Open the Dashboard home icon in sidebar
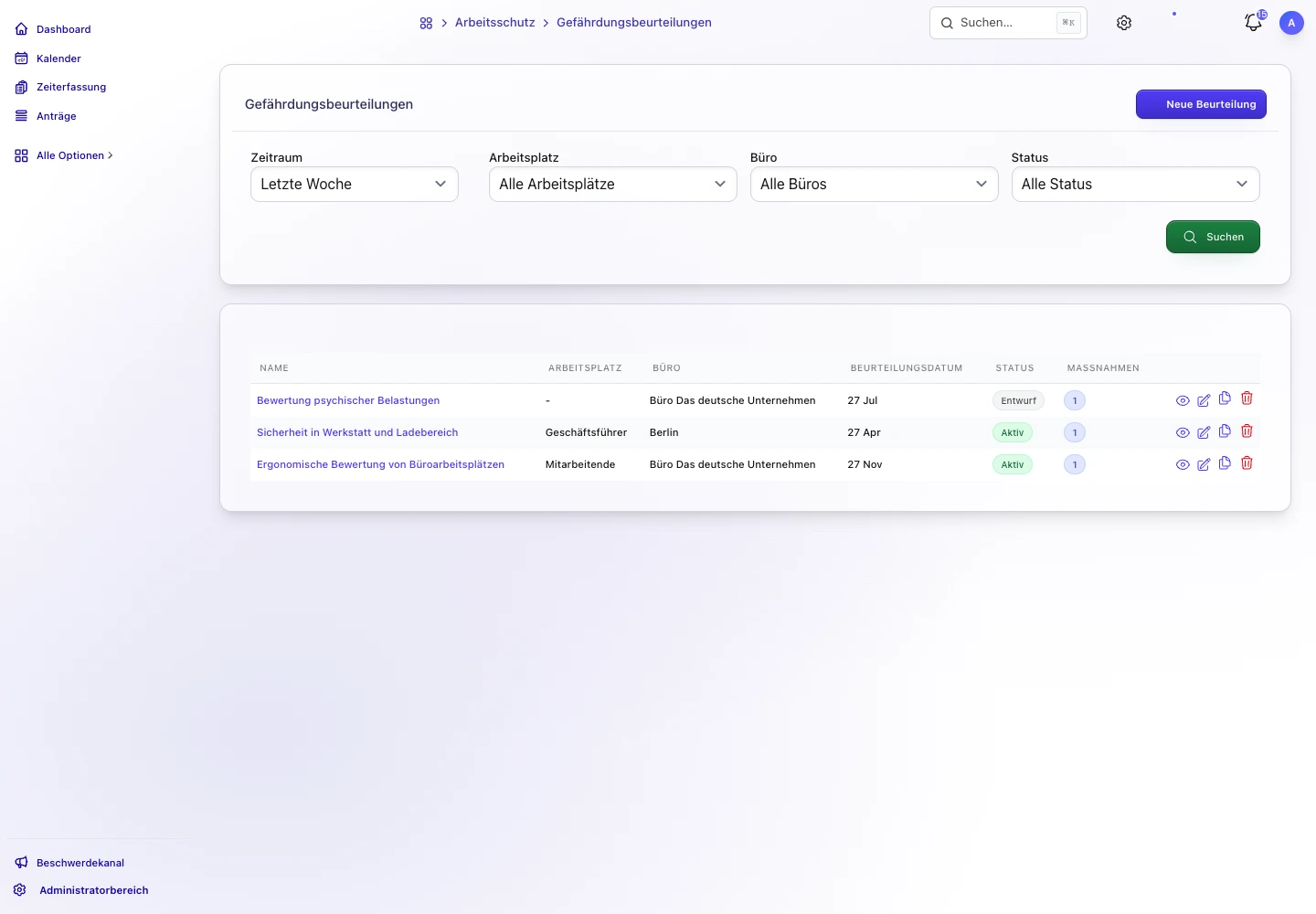This screenshot has height=914, width=1316. [x=21, y=29]
